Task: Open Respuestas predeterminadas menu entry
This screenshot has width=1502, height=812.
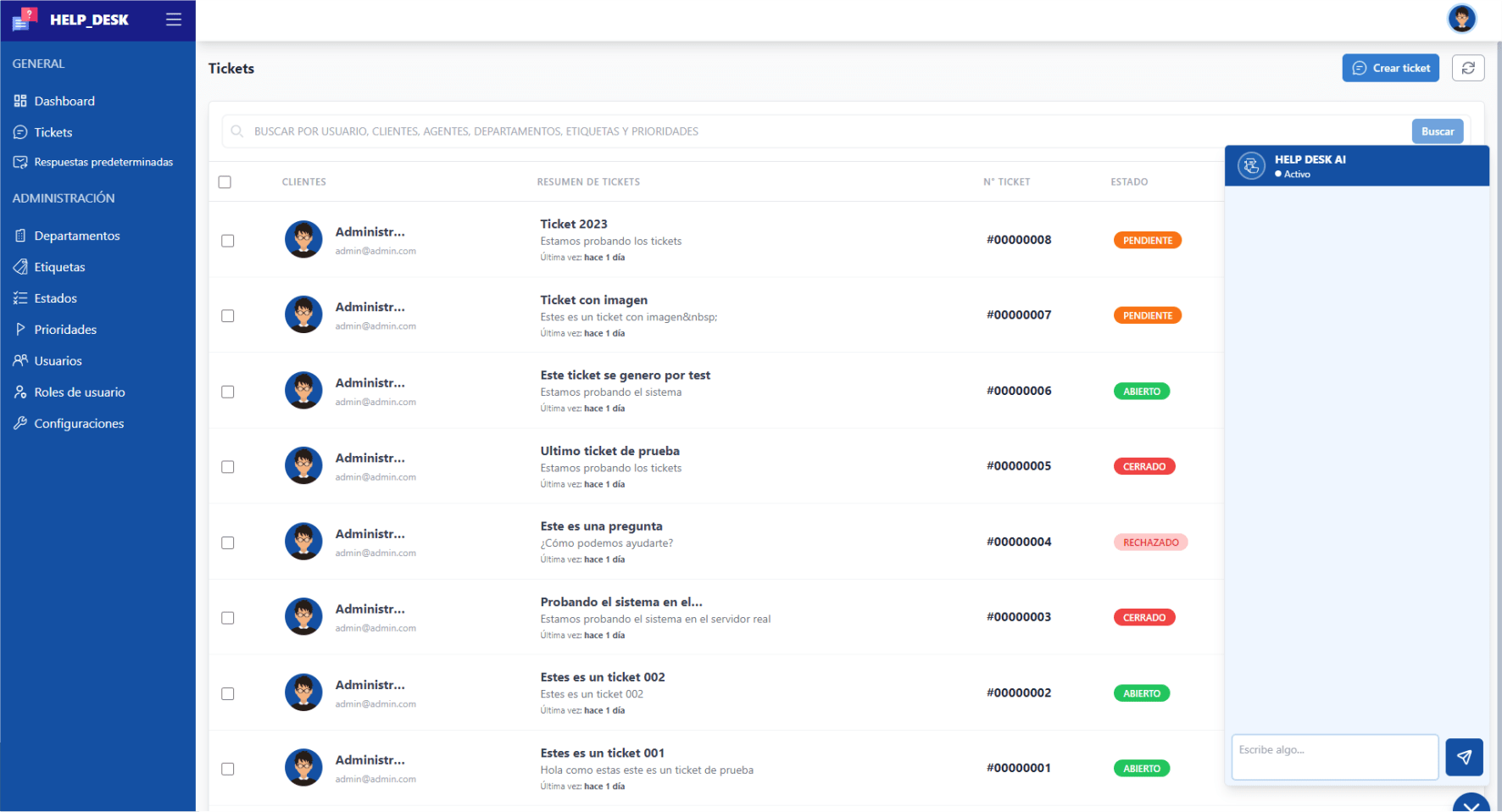Action: click(x=103, y=162)
